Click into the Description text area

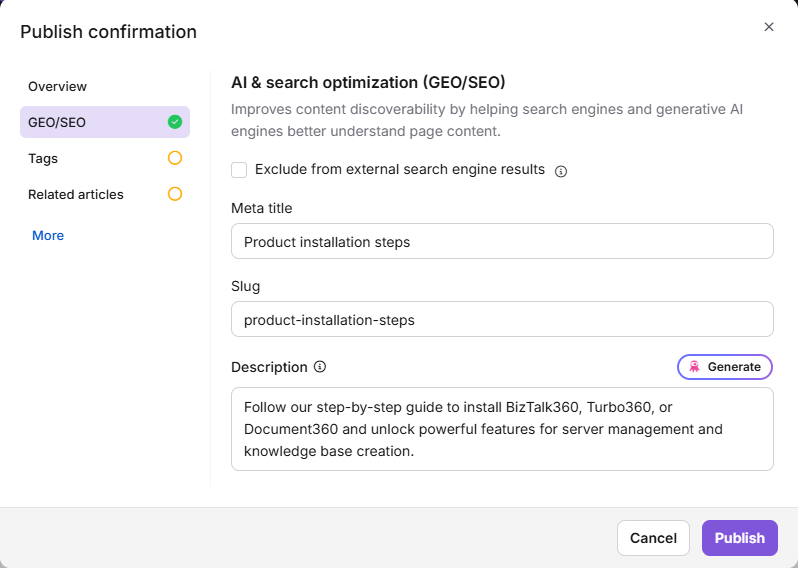pos(502,429)
